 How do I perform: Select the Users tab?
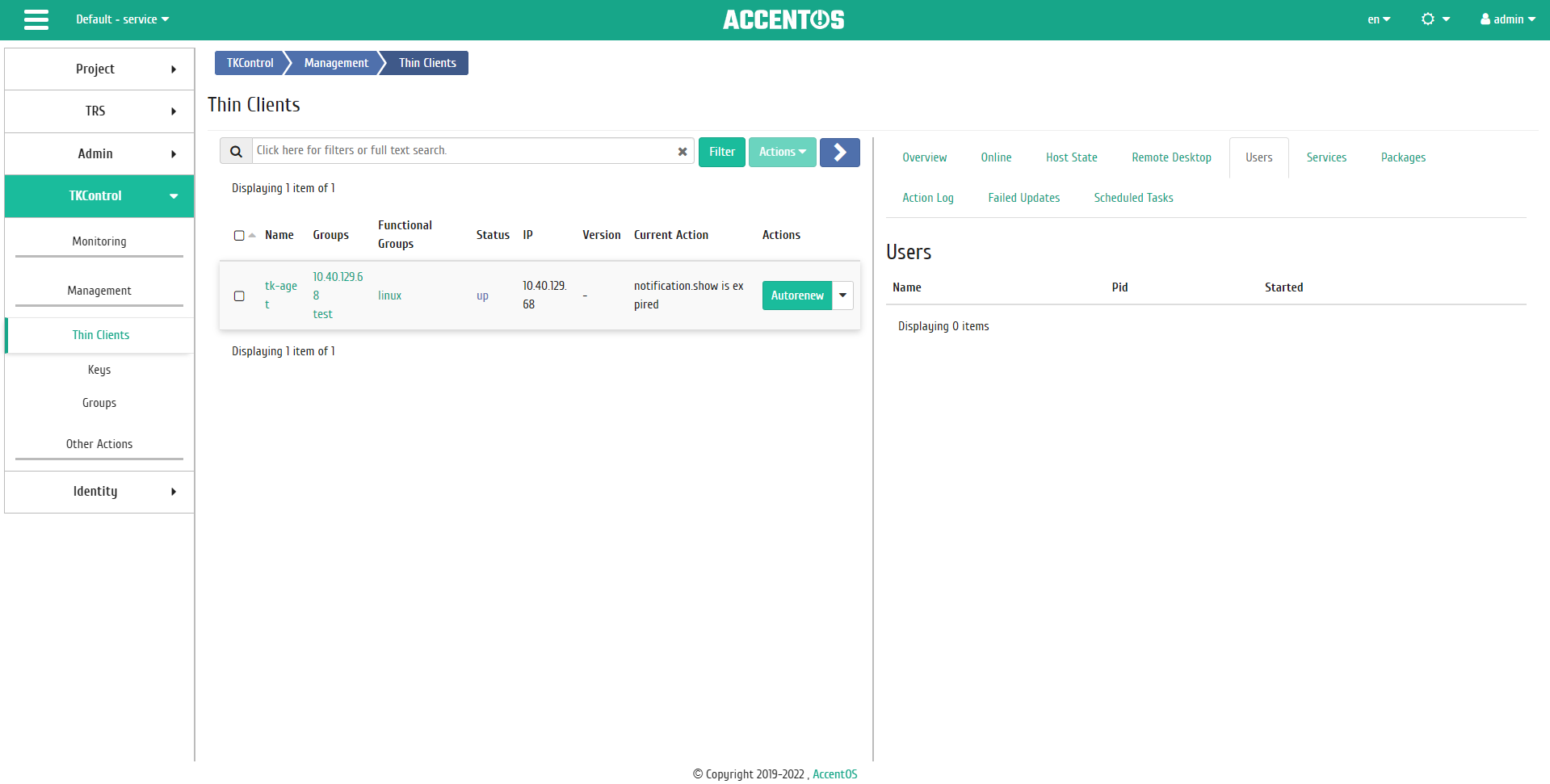pos(1258,157)
